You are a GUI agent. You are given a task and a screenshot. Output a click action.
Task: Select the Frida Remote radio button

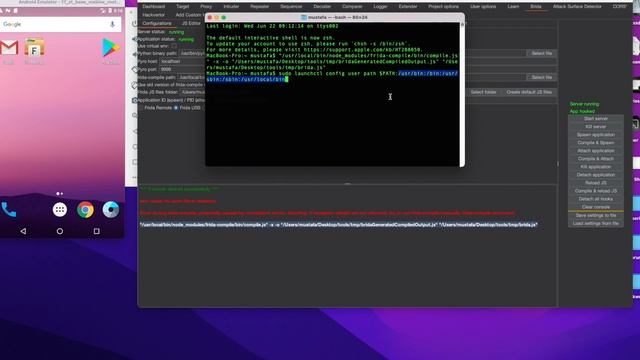[x=141, y=108]
